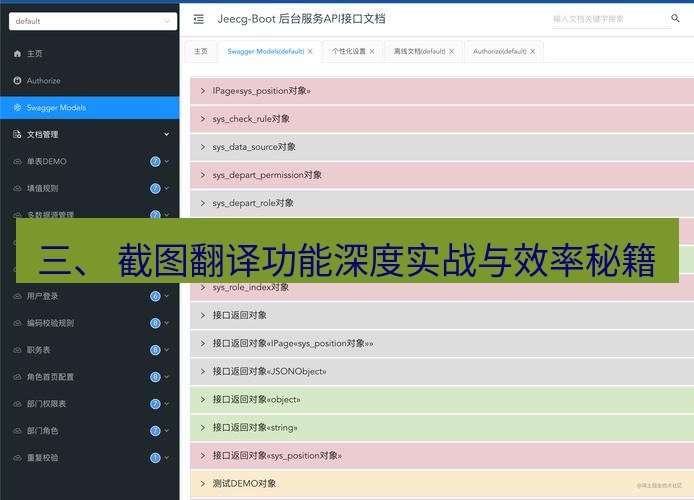Expand 接口返回对象«IPage«sys_position对象»» row
694x500 pixels.
tap(442, 343)
